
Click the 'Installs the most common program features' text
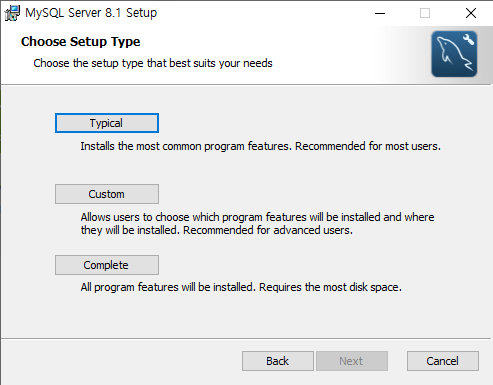click(260, 146)
